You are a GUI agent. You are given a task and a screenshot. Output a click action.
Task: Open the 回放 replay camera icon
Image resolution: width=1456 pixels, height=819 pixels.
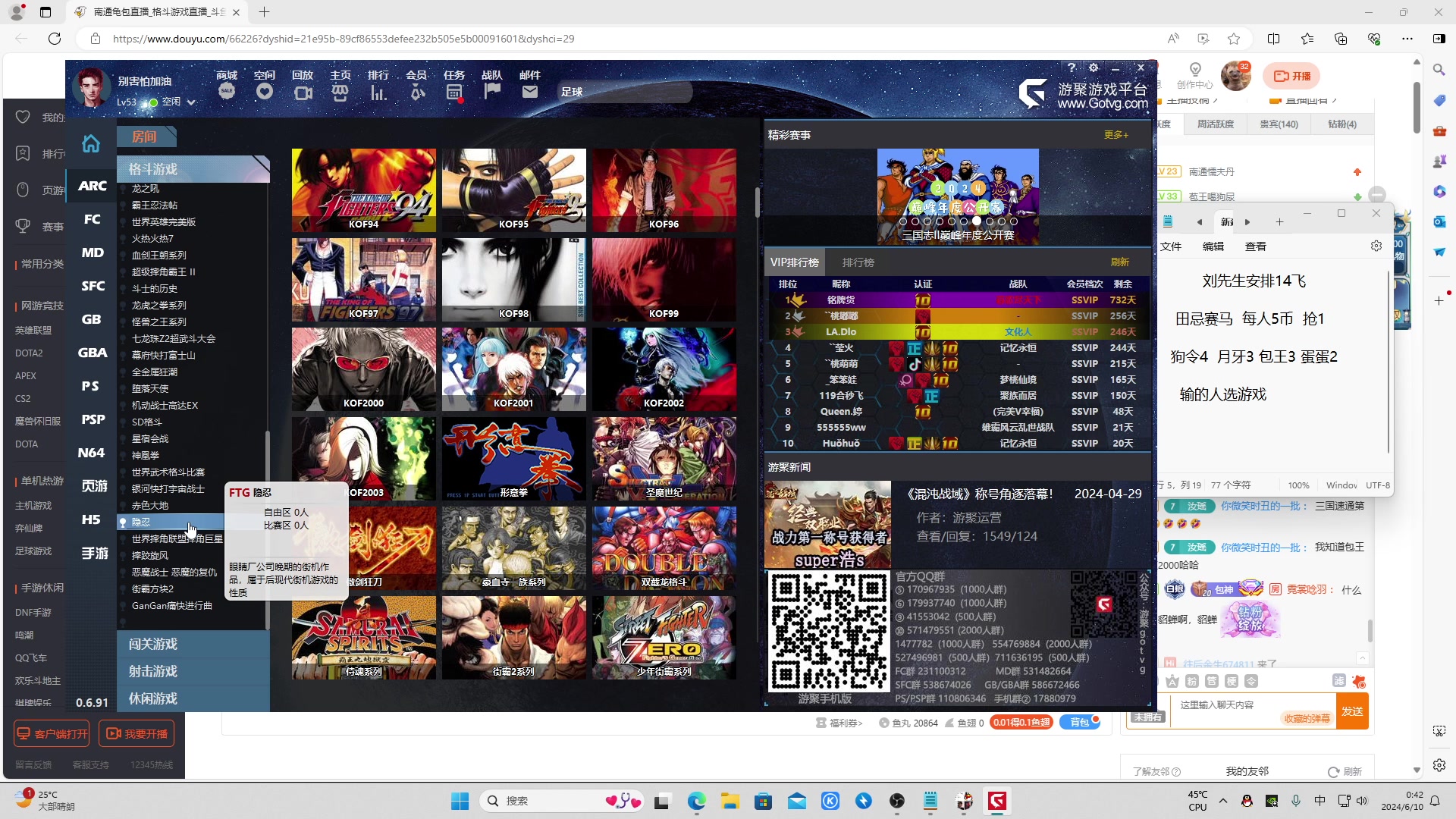(303, 93)
